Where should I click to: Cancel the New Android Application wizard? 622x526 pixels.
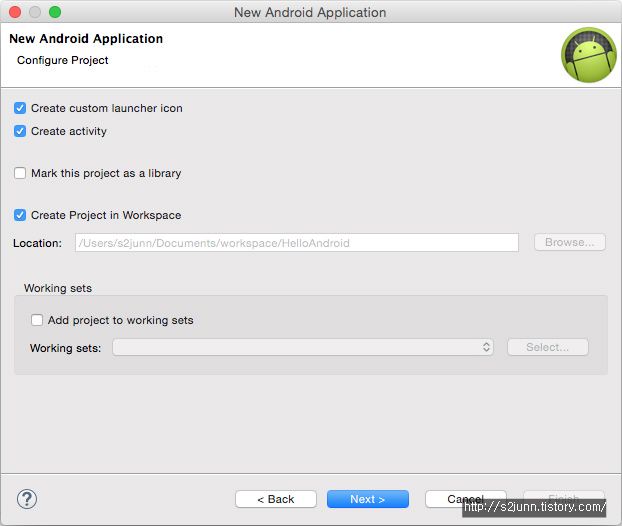click(465, 499)
